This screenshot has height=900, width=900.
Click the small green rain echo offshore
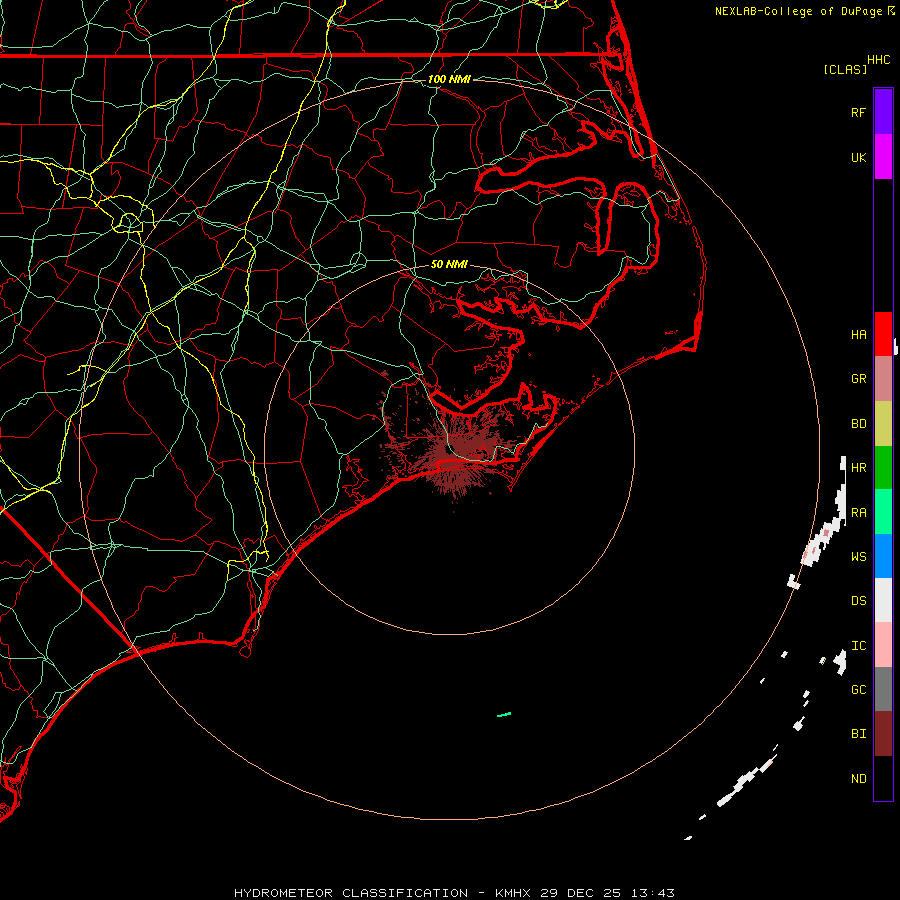[x=504, y=715]
